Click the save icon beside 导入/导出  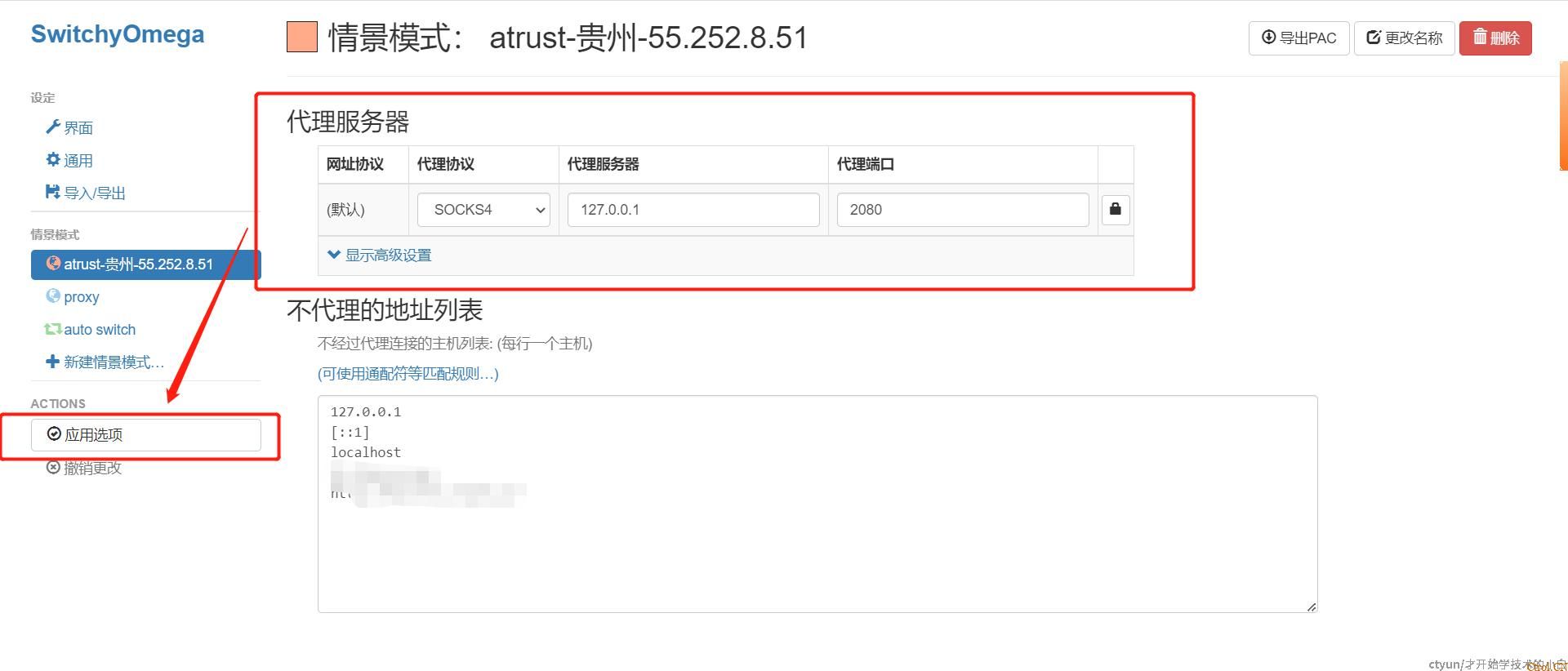[x=53, y=192]
